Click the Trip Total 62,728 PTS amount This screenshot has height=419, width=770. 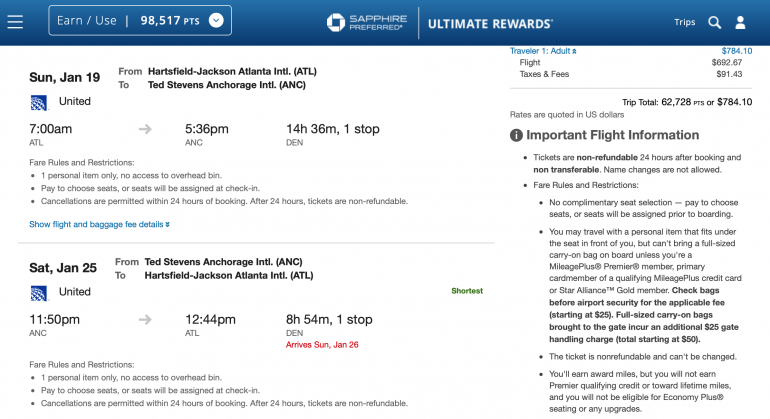pos(675,101)
